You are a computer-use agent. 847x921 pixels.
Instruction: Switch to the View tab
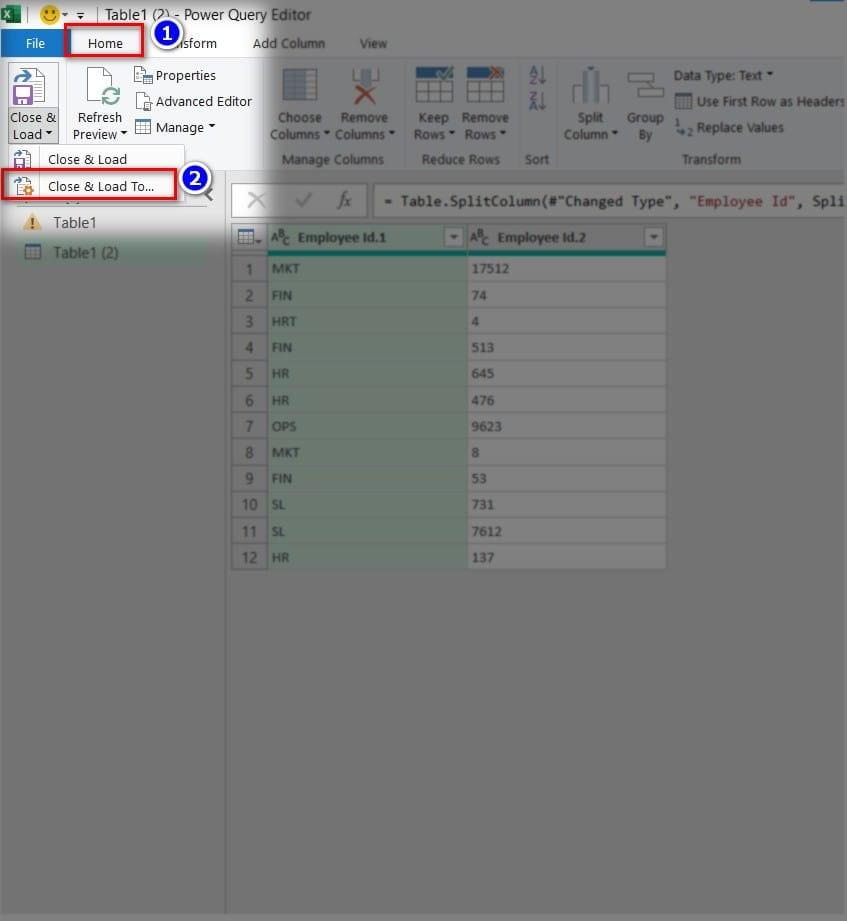372,43
